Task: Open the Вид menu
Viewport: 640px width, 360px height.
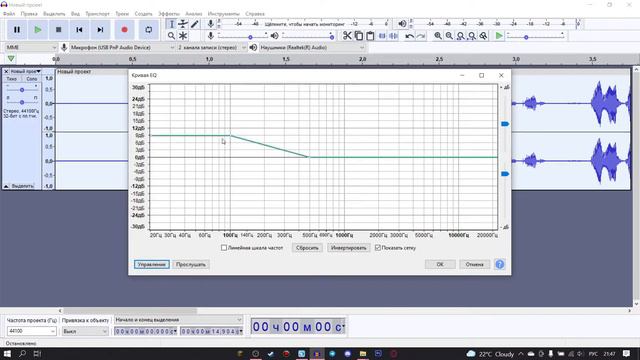Action: pos(76,13)
